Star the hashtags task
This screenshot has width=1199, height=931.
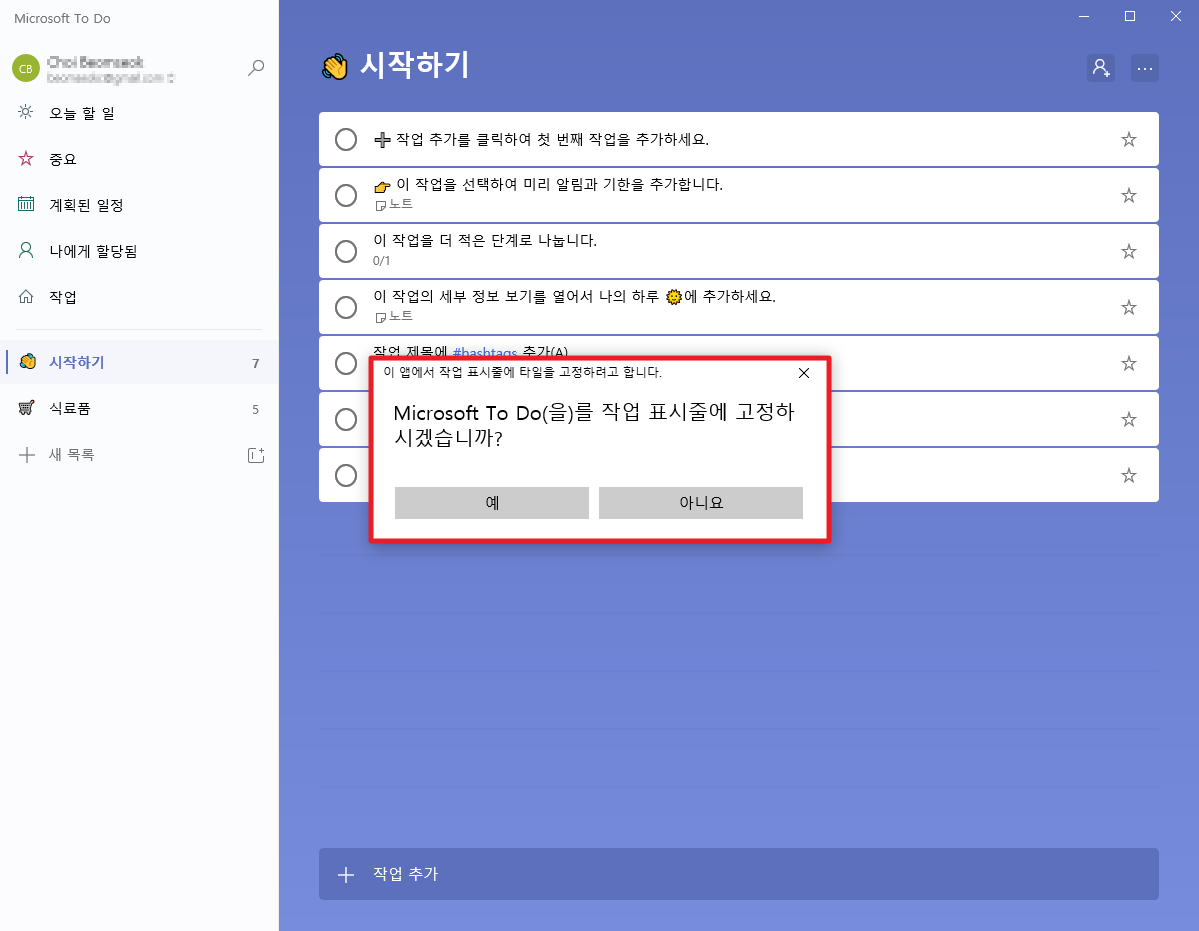point(1129,363)
